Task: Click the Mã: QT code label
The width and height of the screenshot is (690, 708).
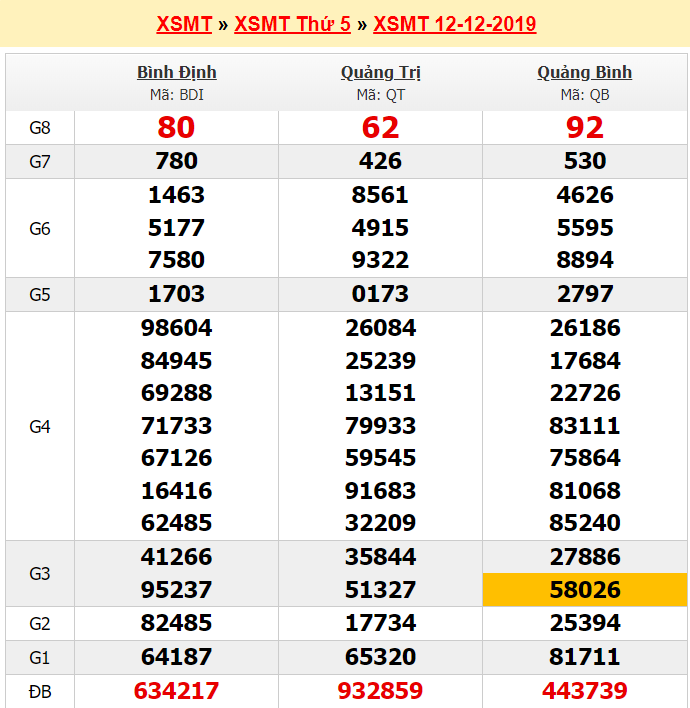Action: click(x=381, y=95)
